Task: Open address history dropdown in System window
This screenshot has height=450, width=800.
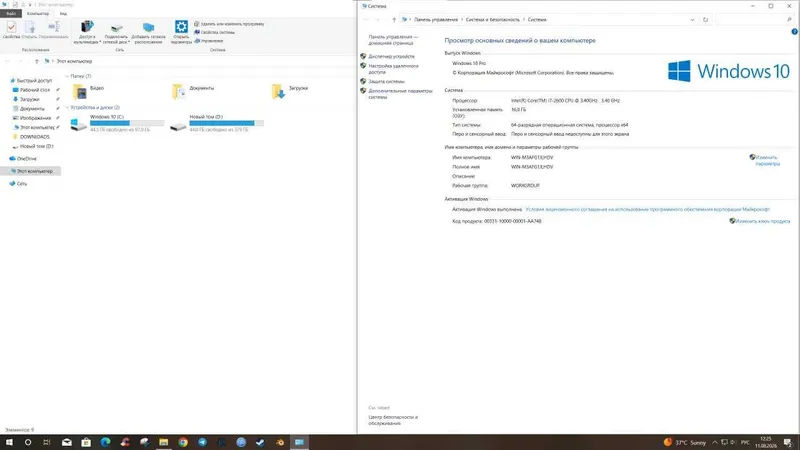Action: (692, 20)
